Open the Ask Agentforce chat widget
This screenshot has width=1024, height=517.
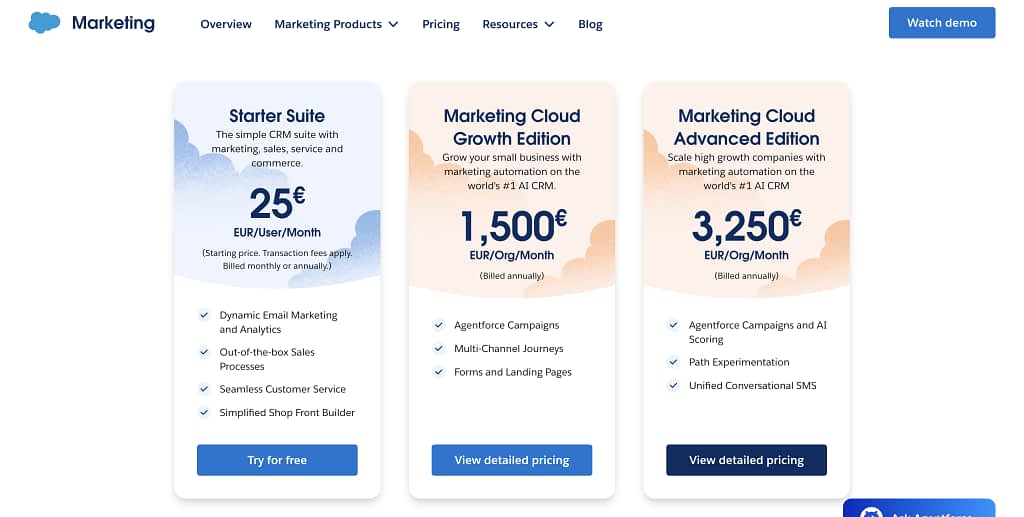919,509
